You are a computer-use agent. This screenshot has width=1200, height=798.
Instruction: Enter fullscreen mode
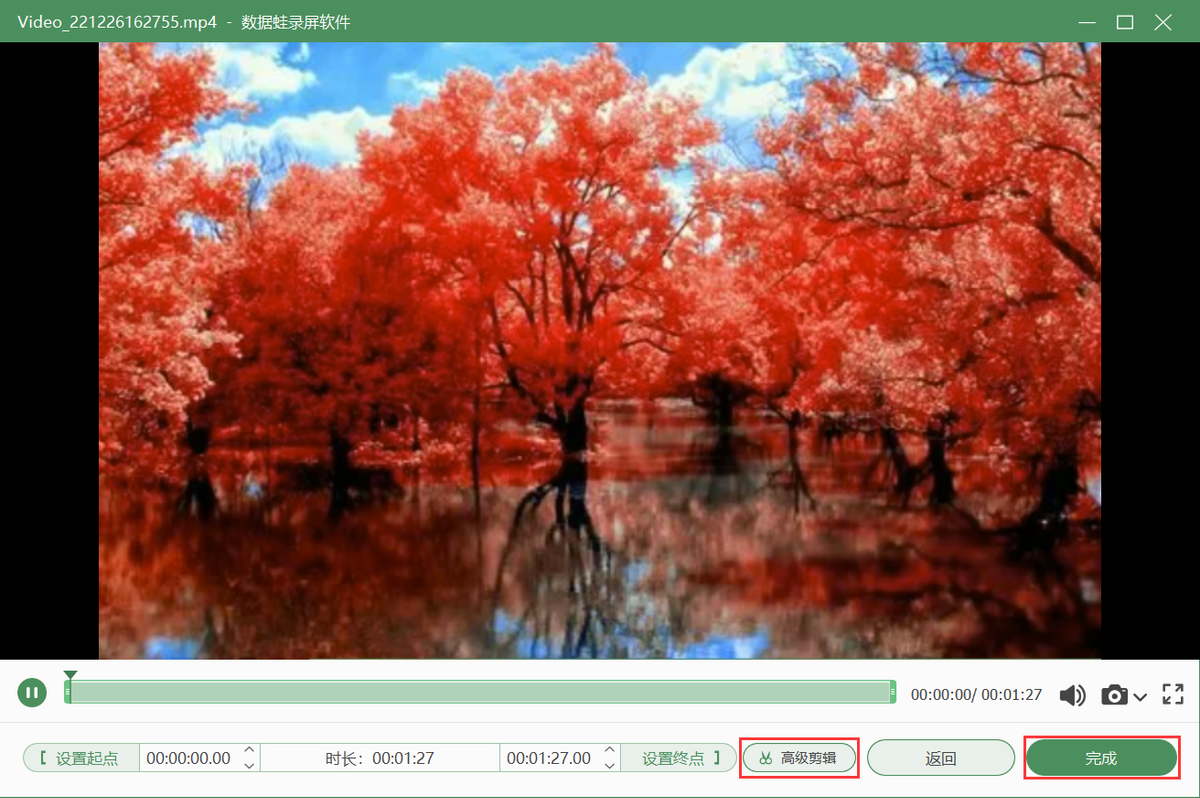pos(1173,694)
